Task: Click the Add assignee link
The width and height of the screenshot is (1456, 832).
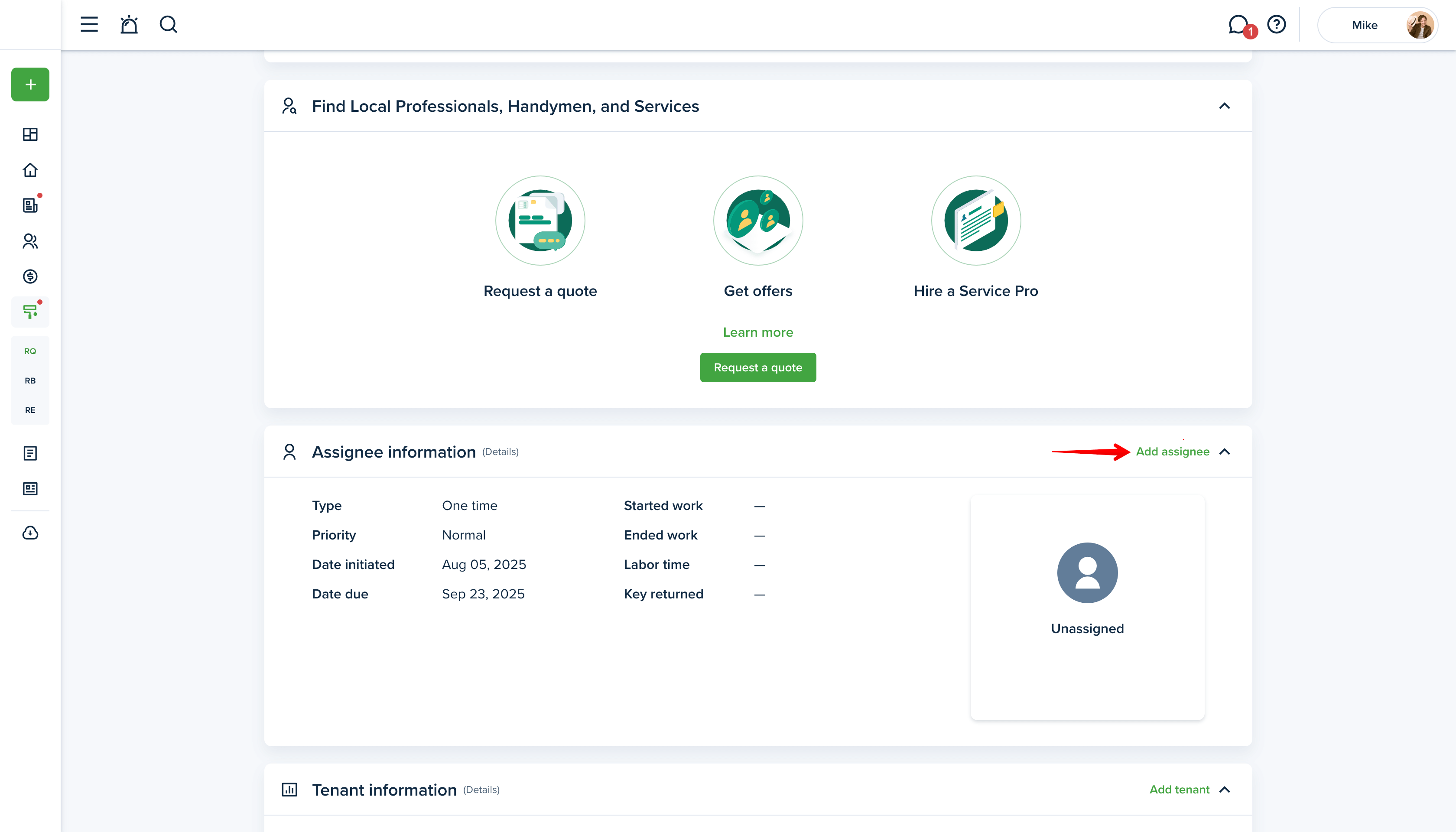Action: (1172, 452)
